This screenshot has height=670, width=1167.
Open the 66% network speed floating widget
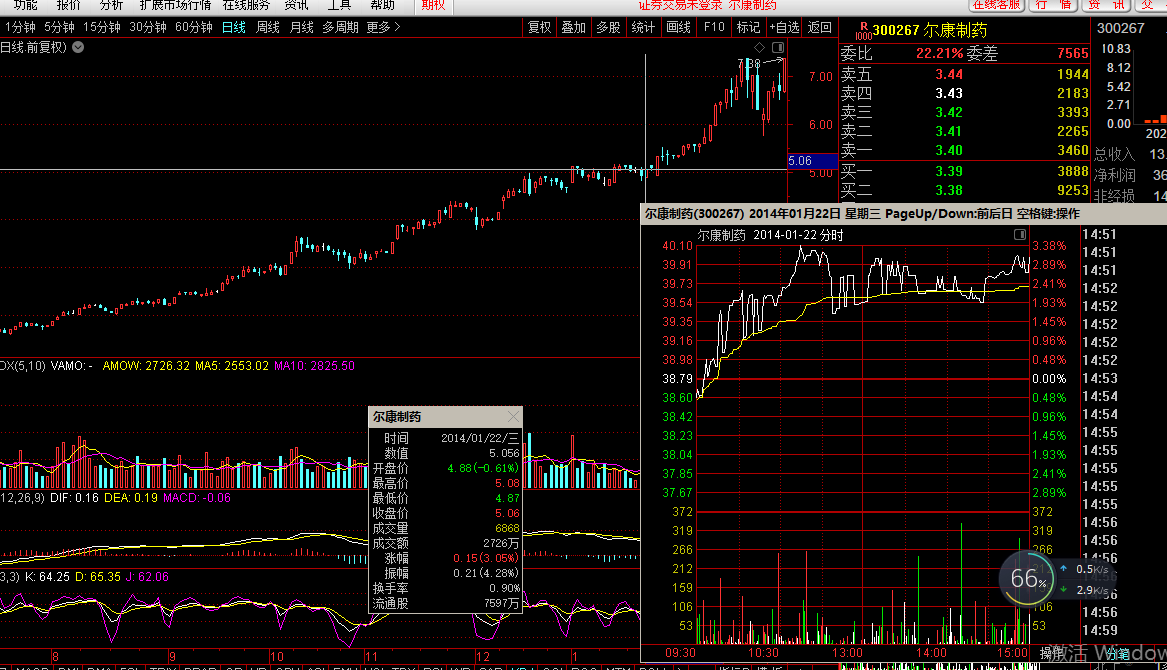[1026, 579]
